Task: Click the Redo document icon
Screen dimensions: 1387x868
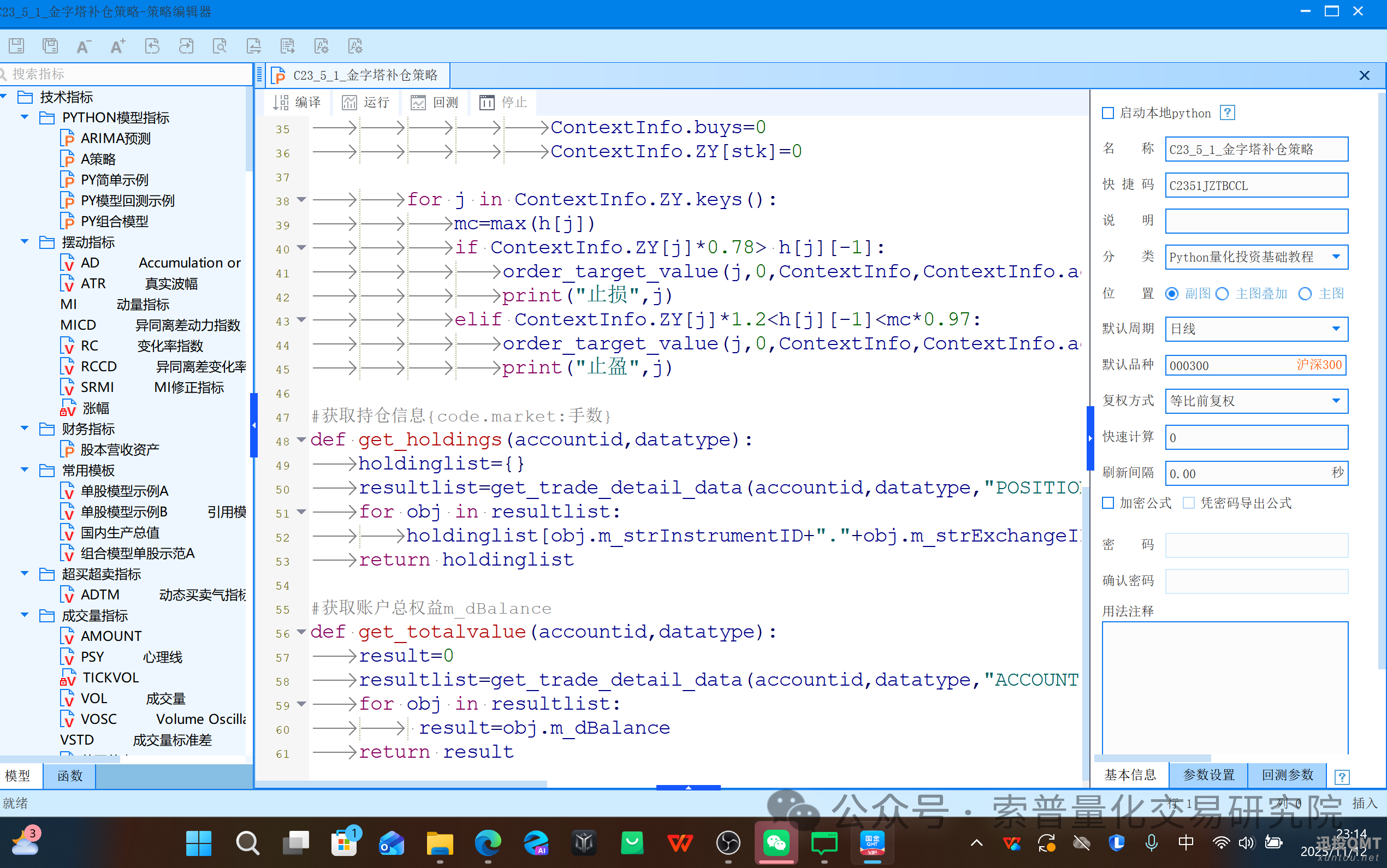Action: pyautogui.click(x=186, y=46)
